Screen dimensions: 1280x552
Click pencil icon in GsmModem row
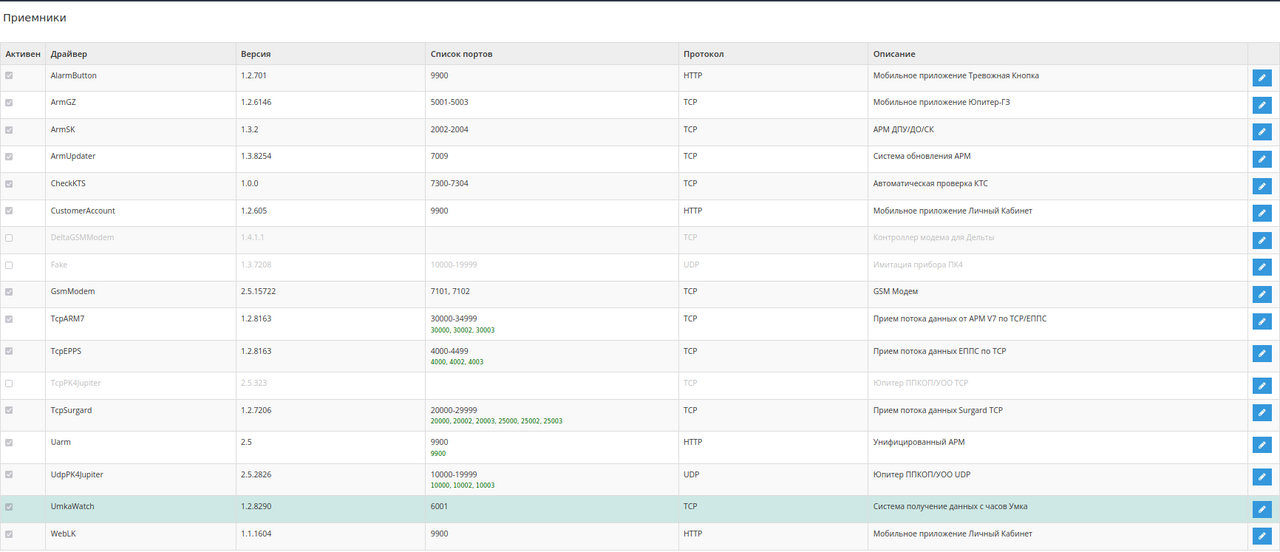coord(1261,294)
